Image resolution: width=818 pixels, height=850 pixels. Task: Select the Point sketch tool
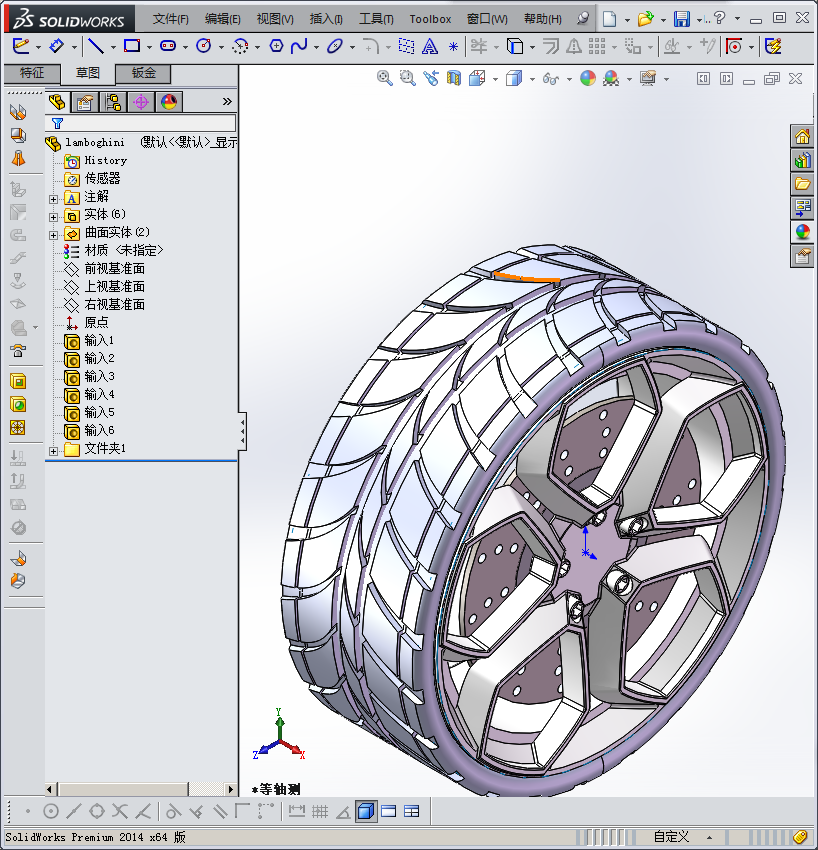click(453, 47)
